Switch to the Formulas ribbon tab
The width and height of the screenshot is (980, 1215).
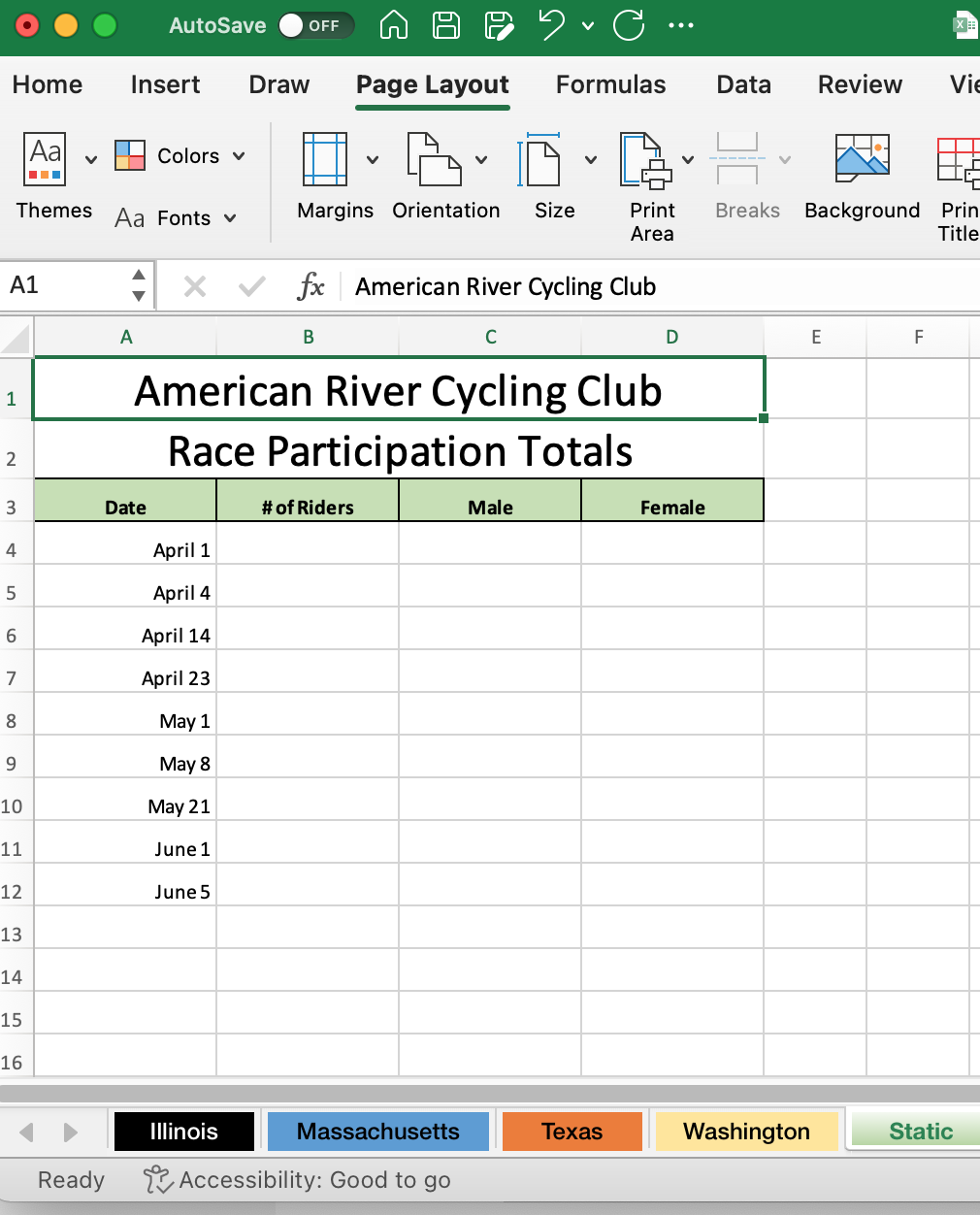[610, 85]
